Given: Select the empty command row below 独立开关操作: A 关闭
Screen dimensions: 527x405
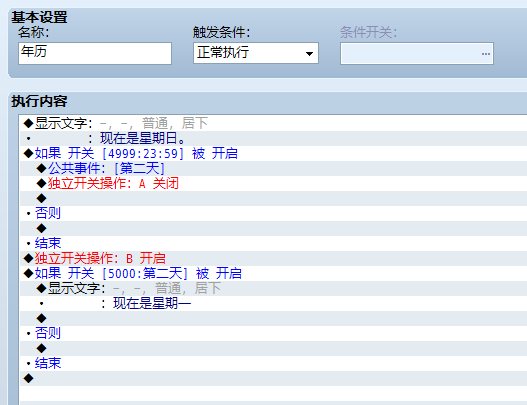Looking at the screenshot, I should 274,198.
